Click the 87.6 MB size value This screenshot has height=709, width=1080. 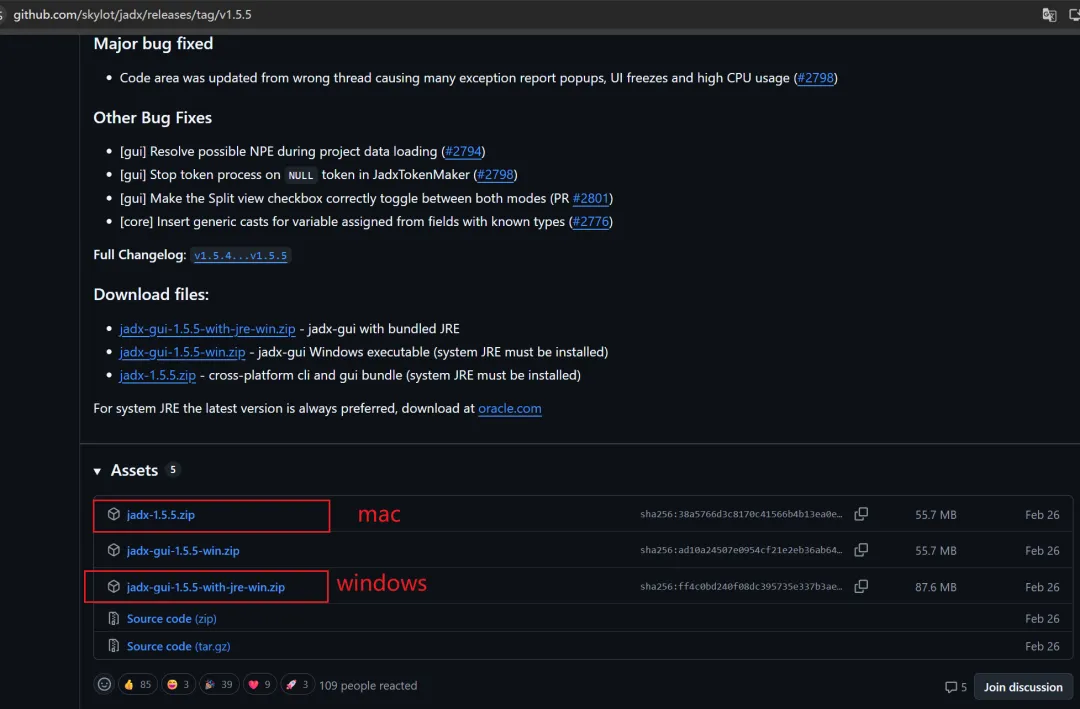click(x=935, y=587)
